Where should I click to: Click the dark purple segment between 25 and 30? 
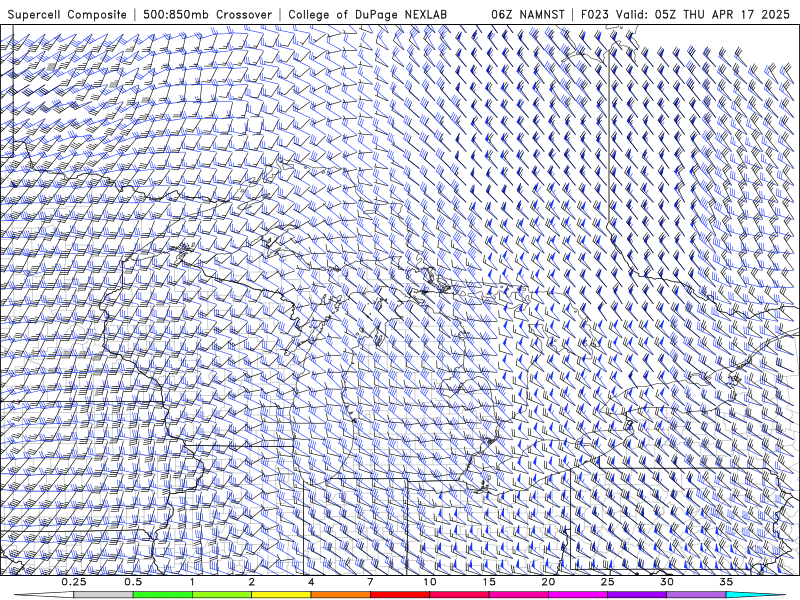pyautogui.click(x=637, y=595)
